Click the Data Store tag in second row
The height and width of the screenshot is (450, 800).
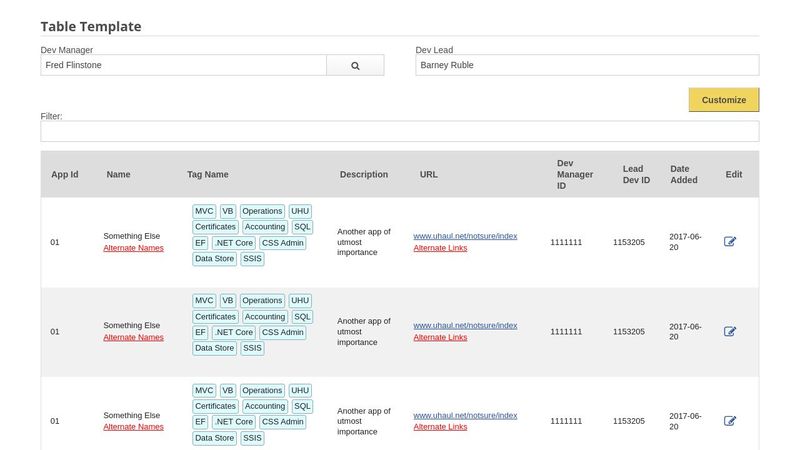tap(215, 349)
